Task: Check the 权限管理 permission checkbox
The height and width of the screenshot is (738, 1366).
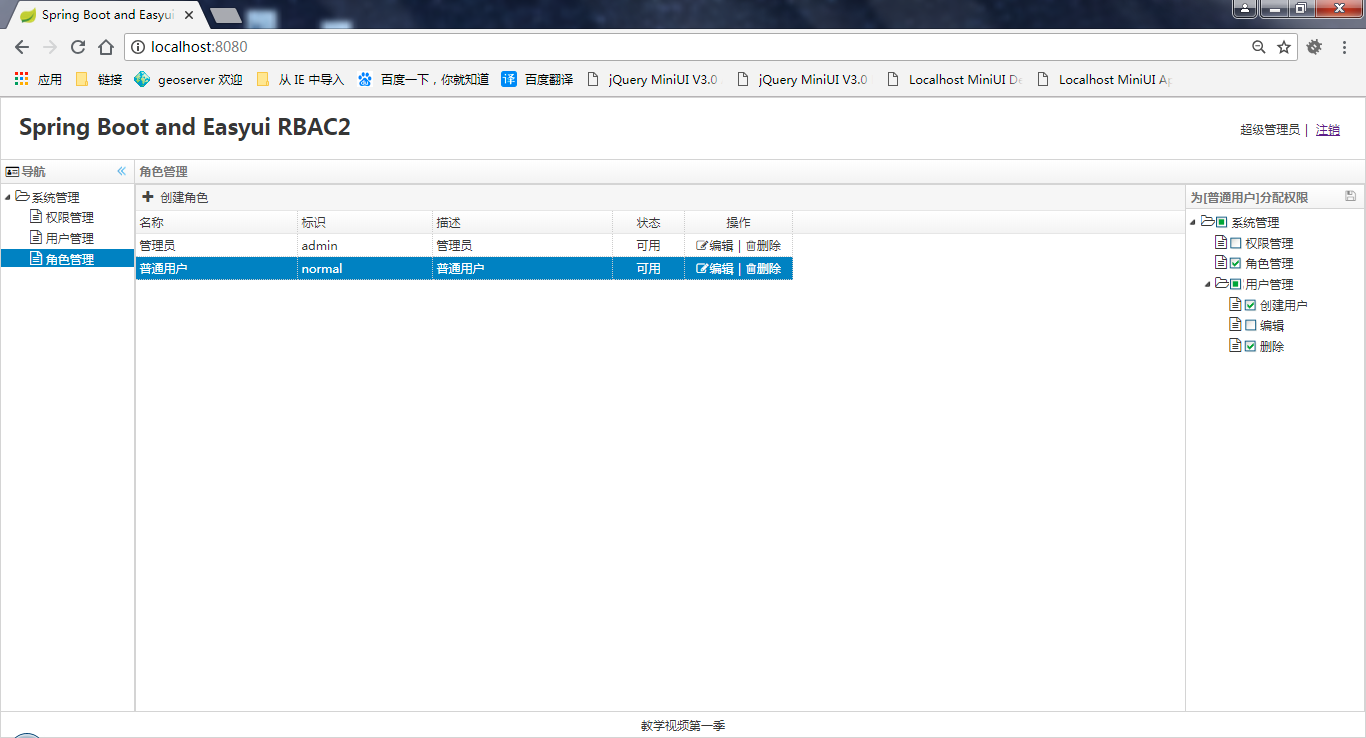Action: pyautogui.click(x=1236, y=243)
